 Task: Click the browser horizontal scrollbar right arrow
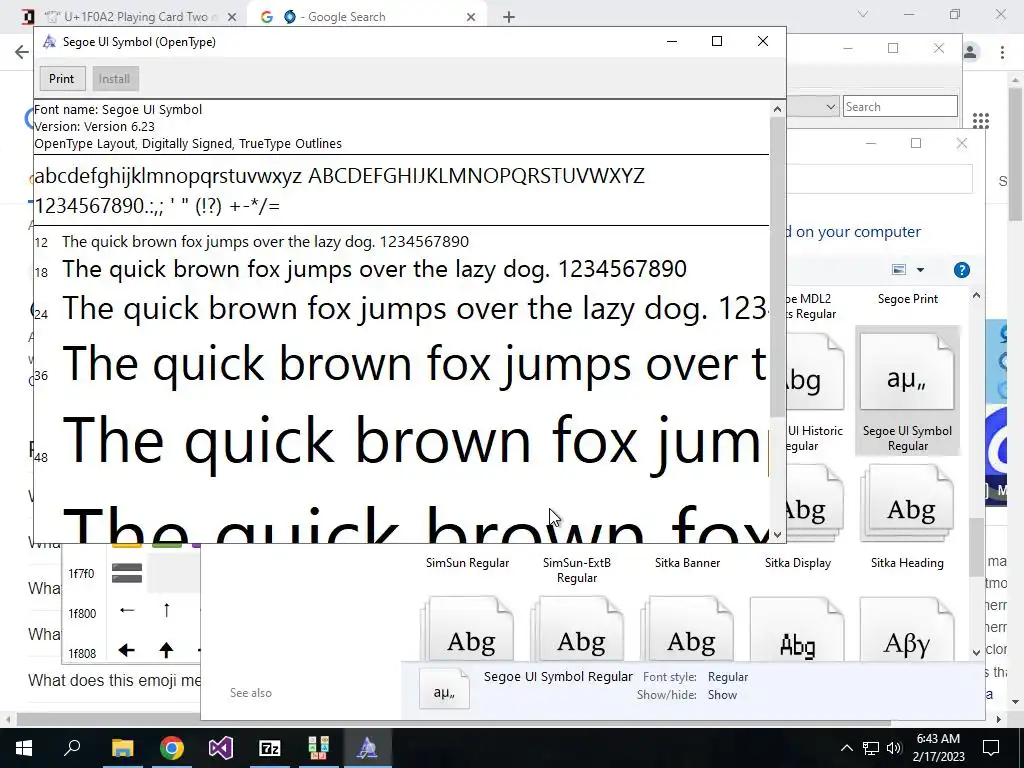point(999,719)
